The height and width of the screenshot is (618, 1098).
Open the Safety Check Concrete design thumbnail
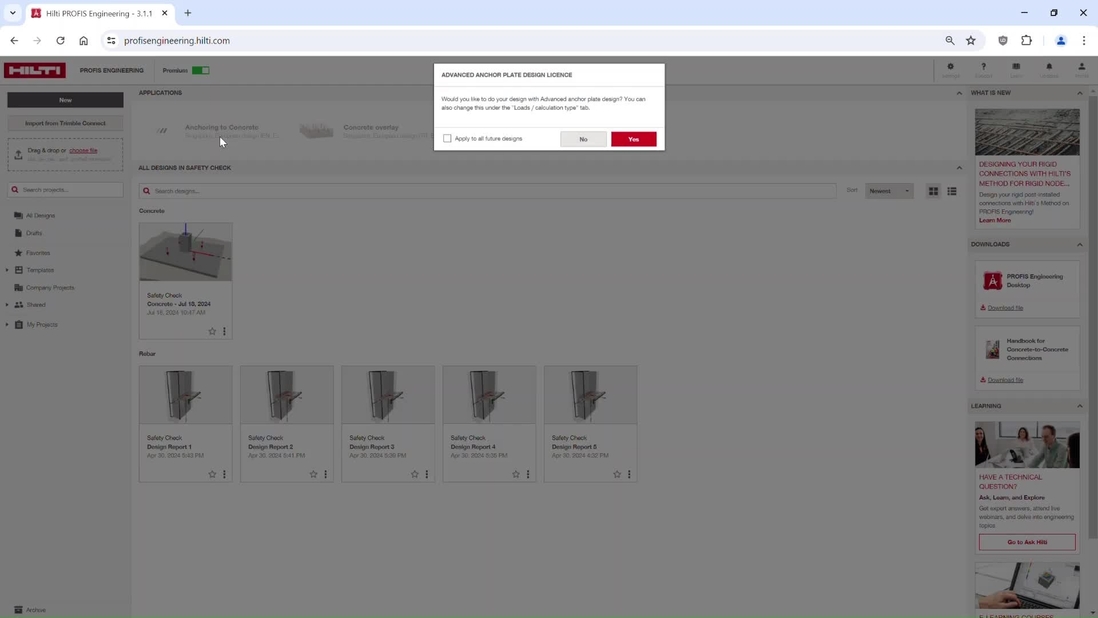186,251
